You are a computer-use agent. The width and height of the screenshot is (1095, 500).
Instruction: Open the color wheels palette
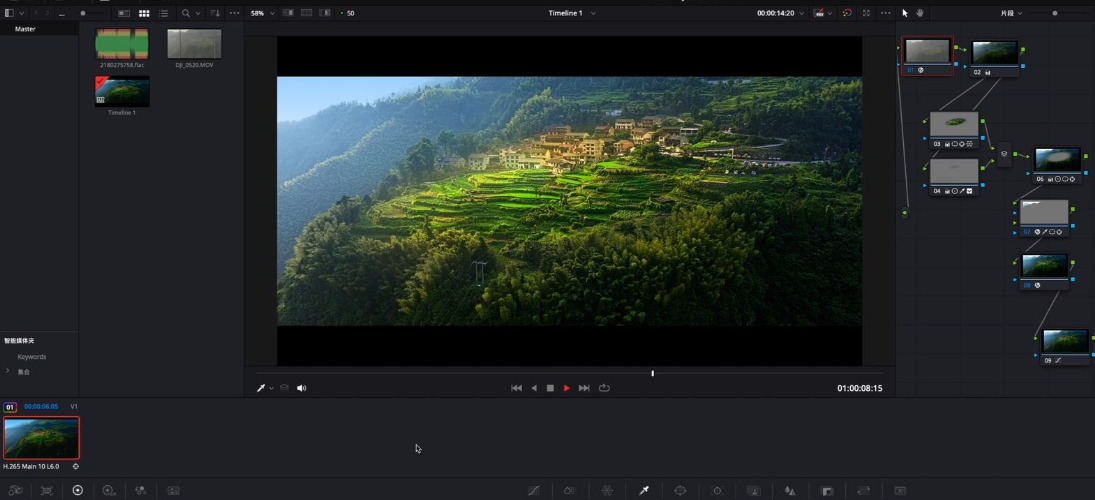pyautogui.click(x=77, y=491)
